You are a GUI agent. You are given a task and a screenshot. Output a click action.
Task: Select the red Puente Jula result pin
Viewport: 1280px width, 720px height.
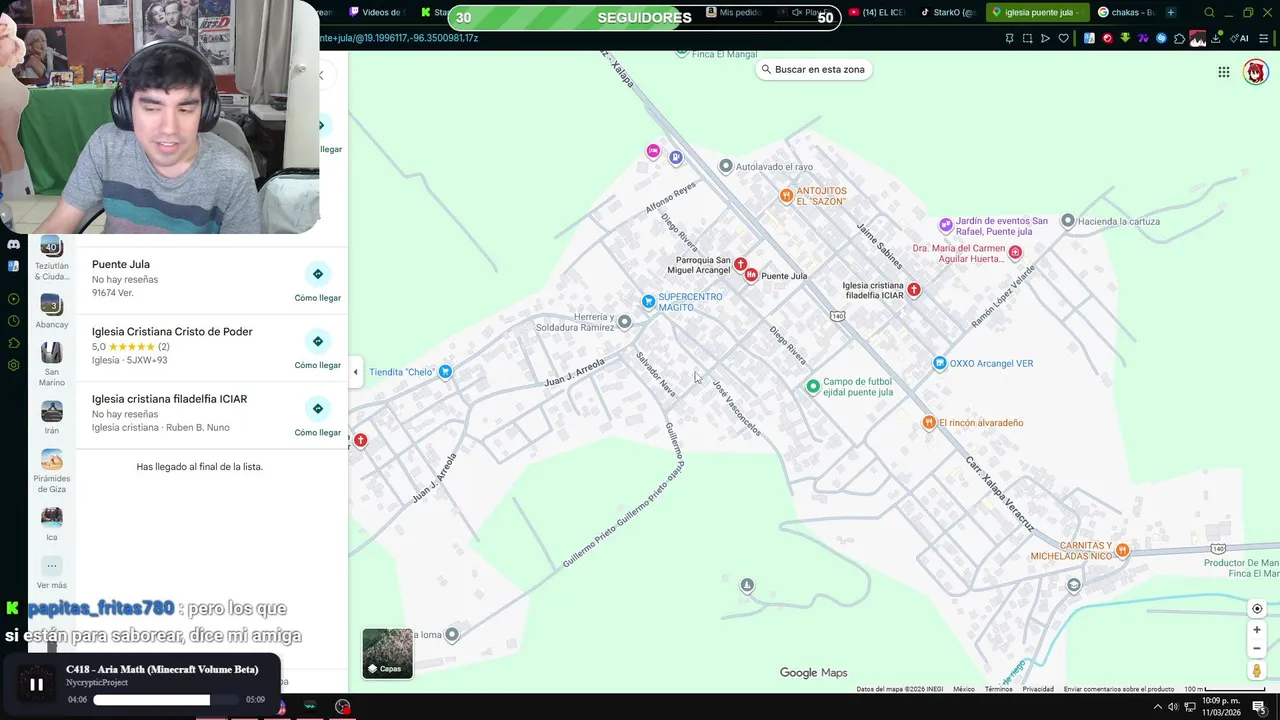750,275
